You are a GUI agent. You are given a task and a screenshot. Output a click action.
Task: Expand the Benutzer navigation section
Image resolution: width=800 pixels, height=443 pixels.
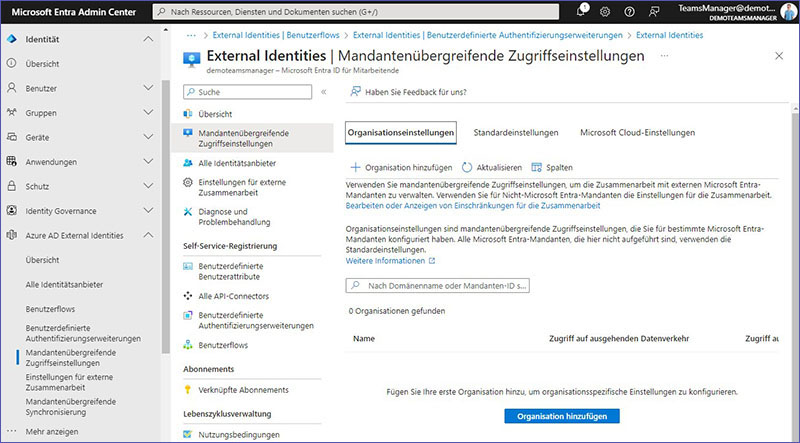[x=148, y=88]
